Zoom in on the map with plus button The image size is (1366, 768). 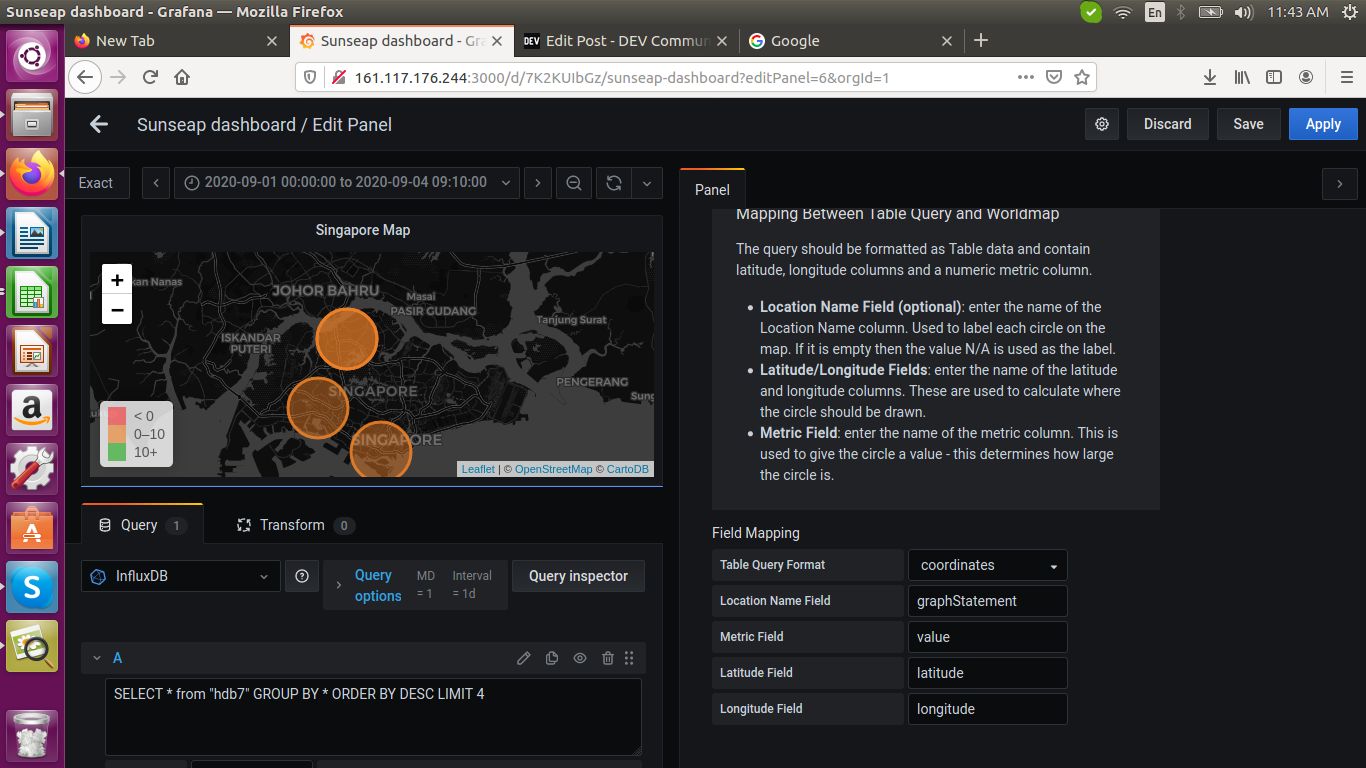(x=117, y=280)
